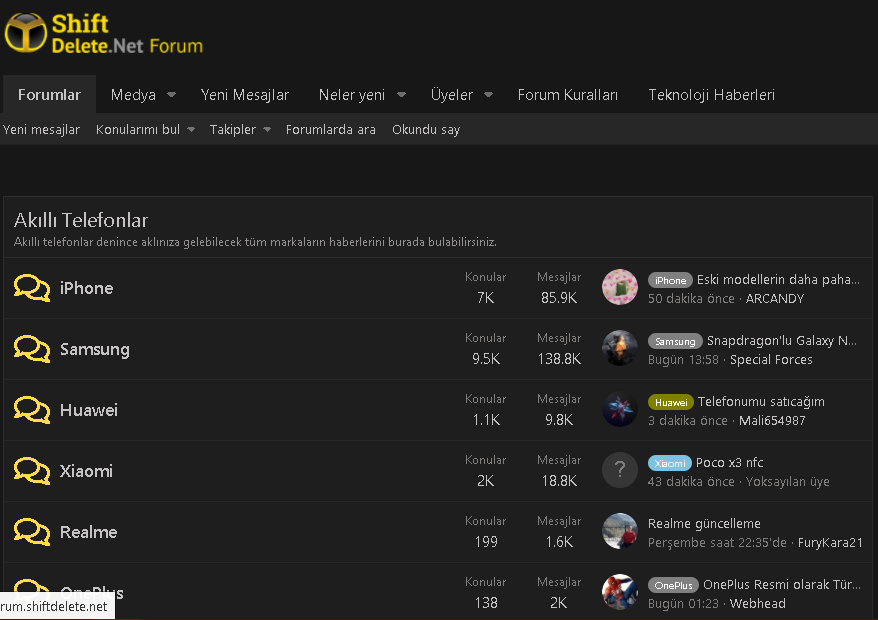Open ARCANDY's avatar in iPhone row
Viewport: 878px width, 620px height.
[620, 288]
